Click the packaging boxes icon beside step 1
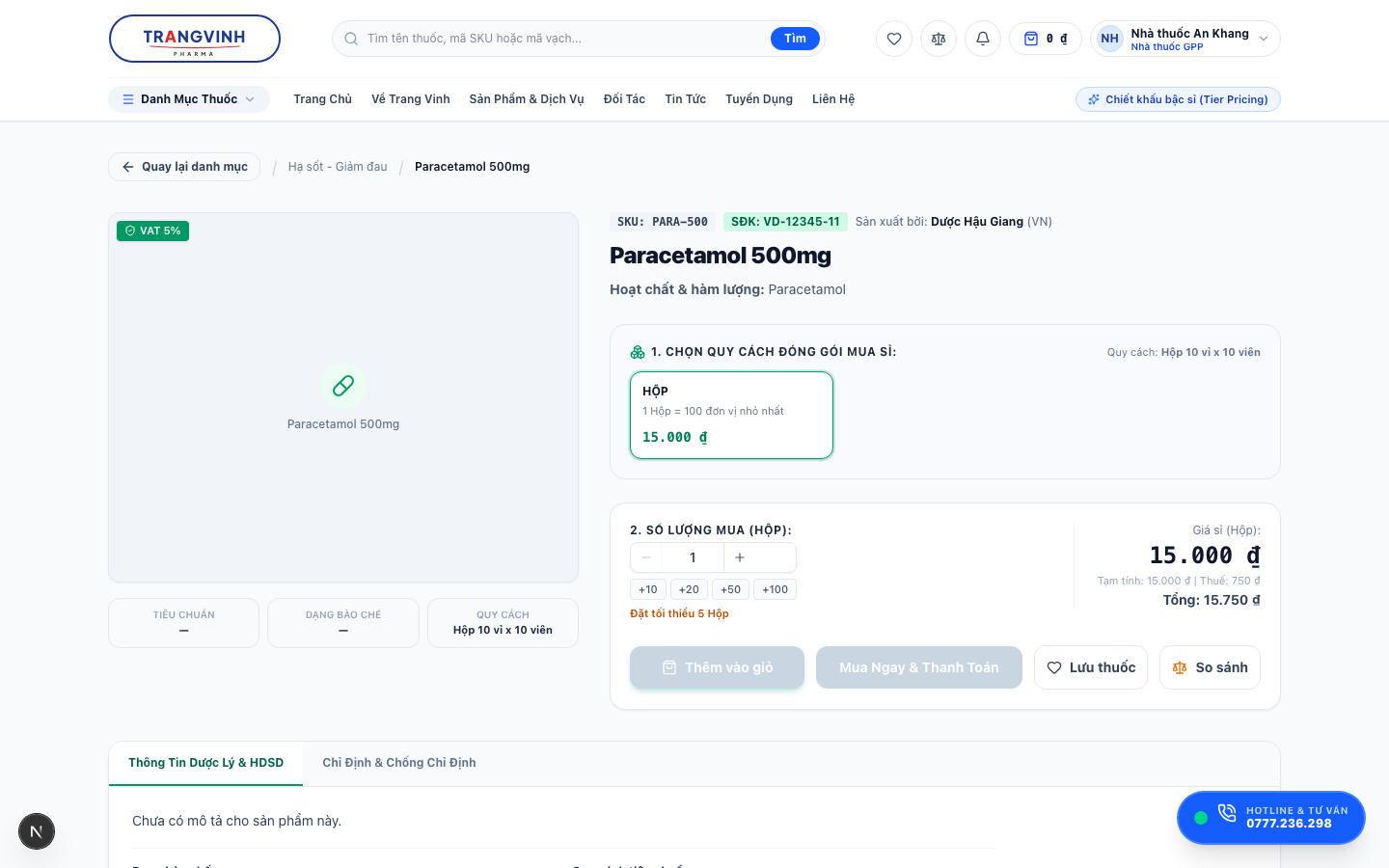 point(638,352)
